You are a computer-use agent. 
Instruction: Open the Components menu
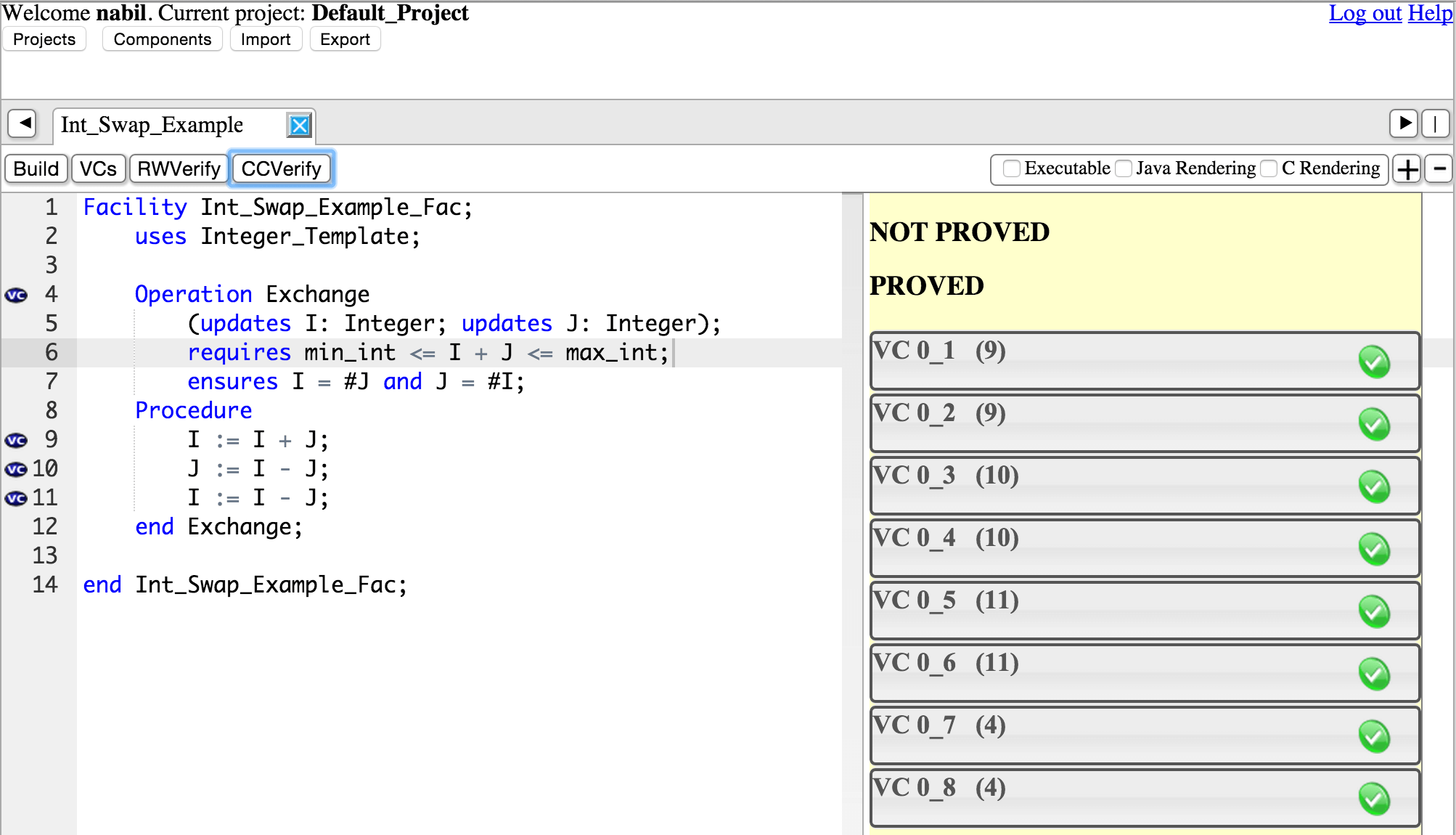coord(163,39)
